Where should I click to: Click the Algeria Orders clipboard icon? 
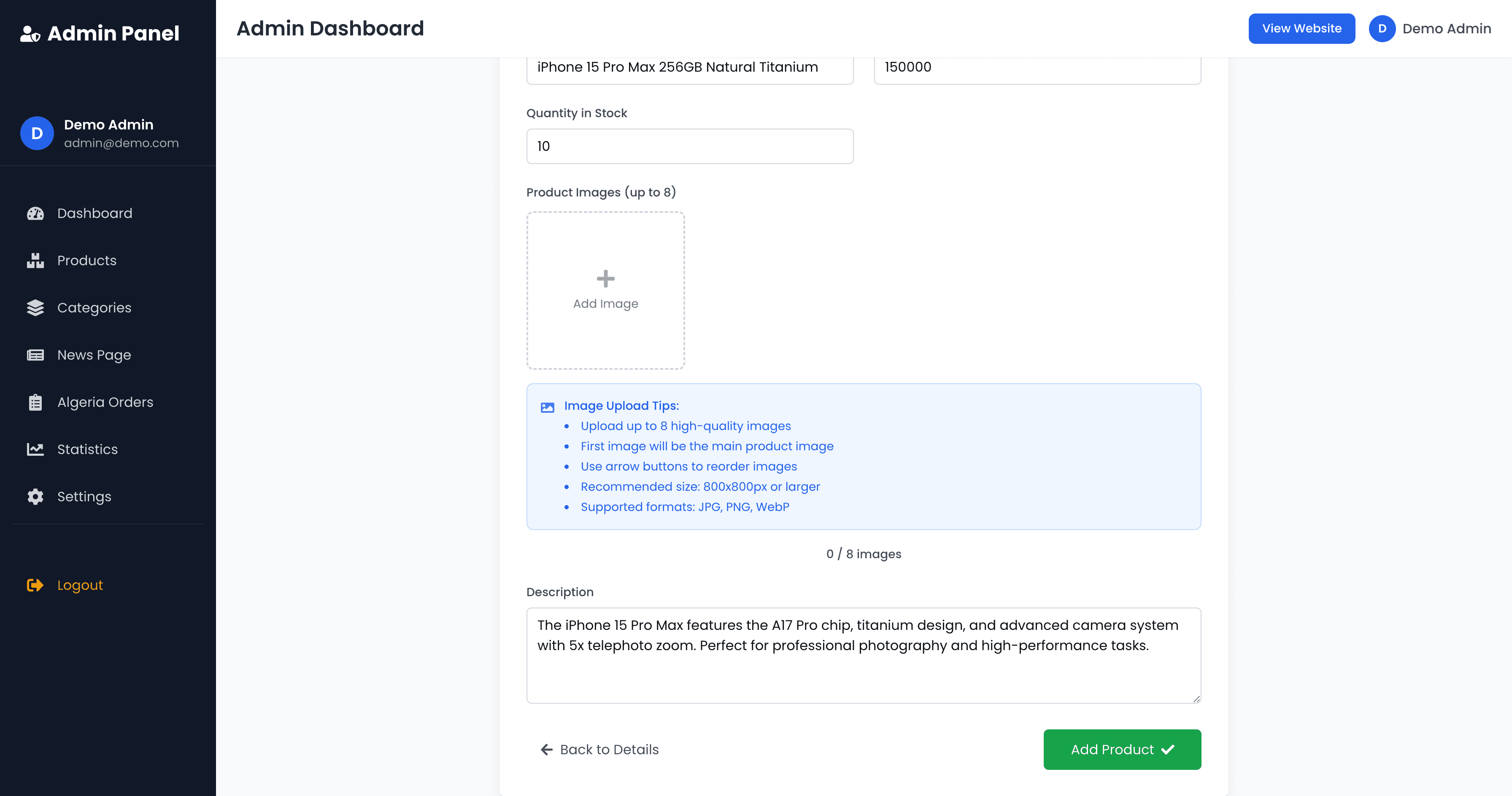click(x=35, y=402)
